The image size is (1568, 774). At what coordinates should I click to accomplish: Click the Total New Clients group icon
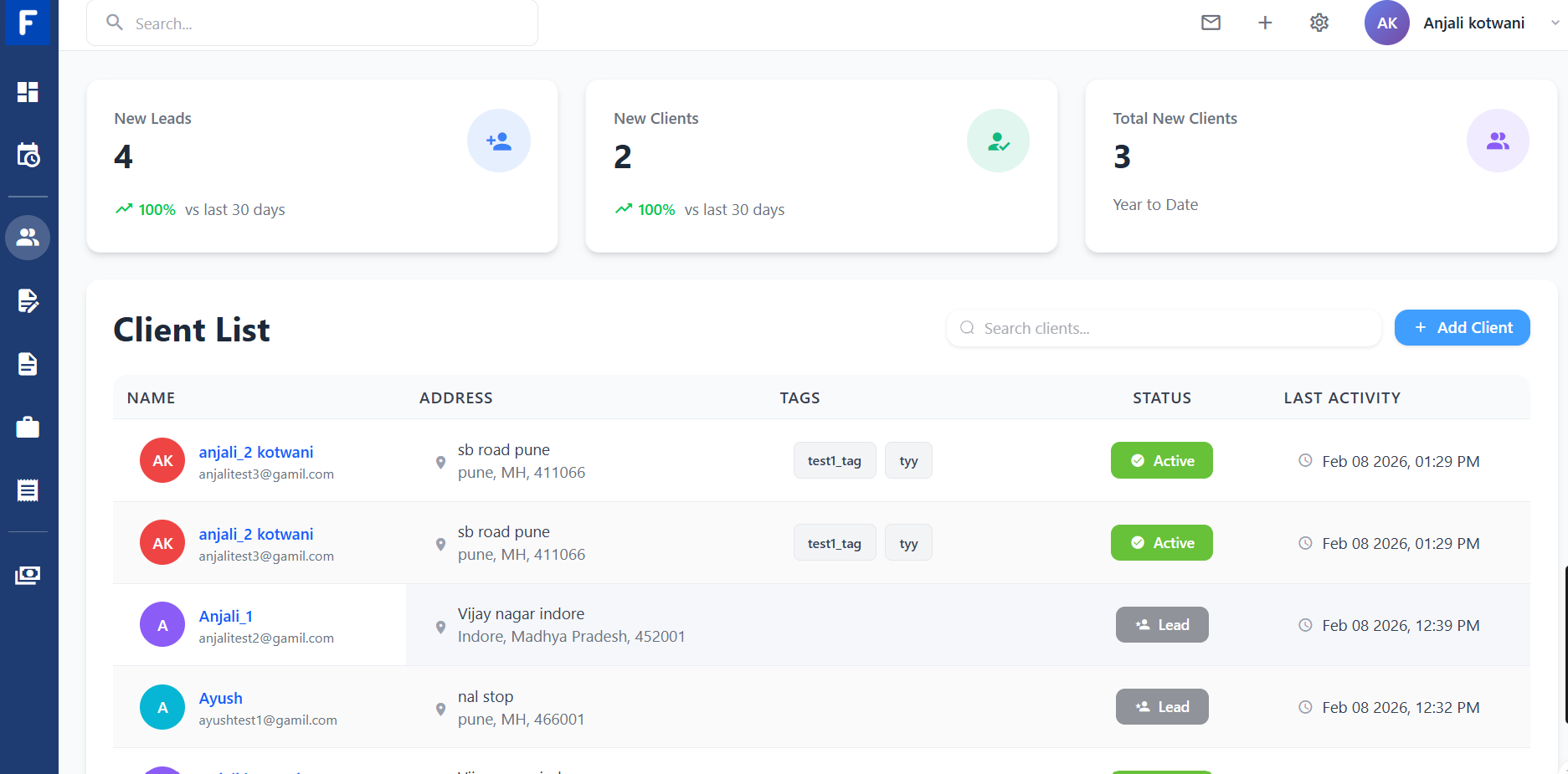(x=1498, y=141)
